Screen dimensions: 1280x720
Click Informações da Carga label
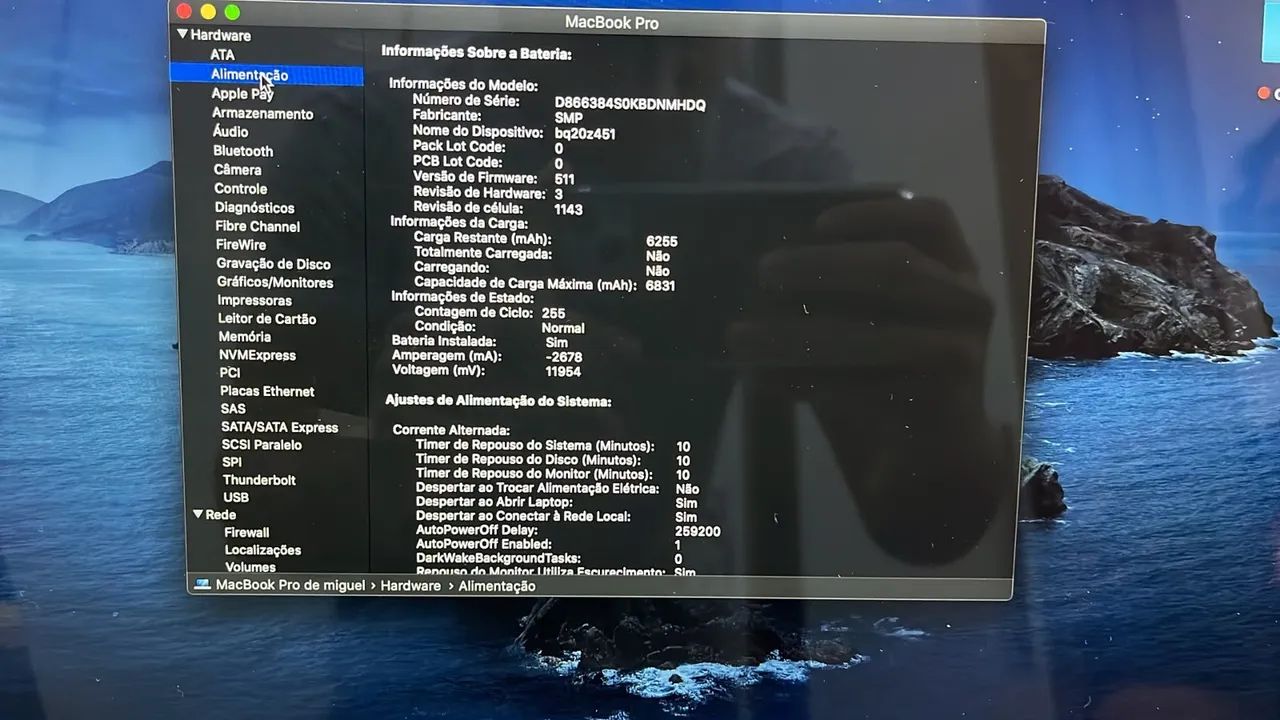pos(459,222)
